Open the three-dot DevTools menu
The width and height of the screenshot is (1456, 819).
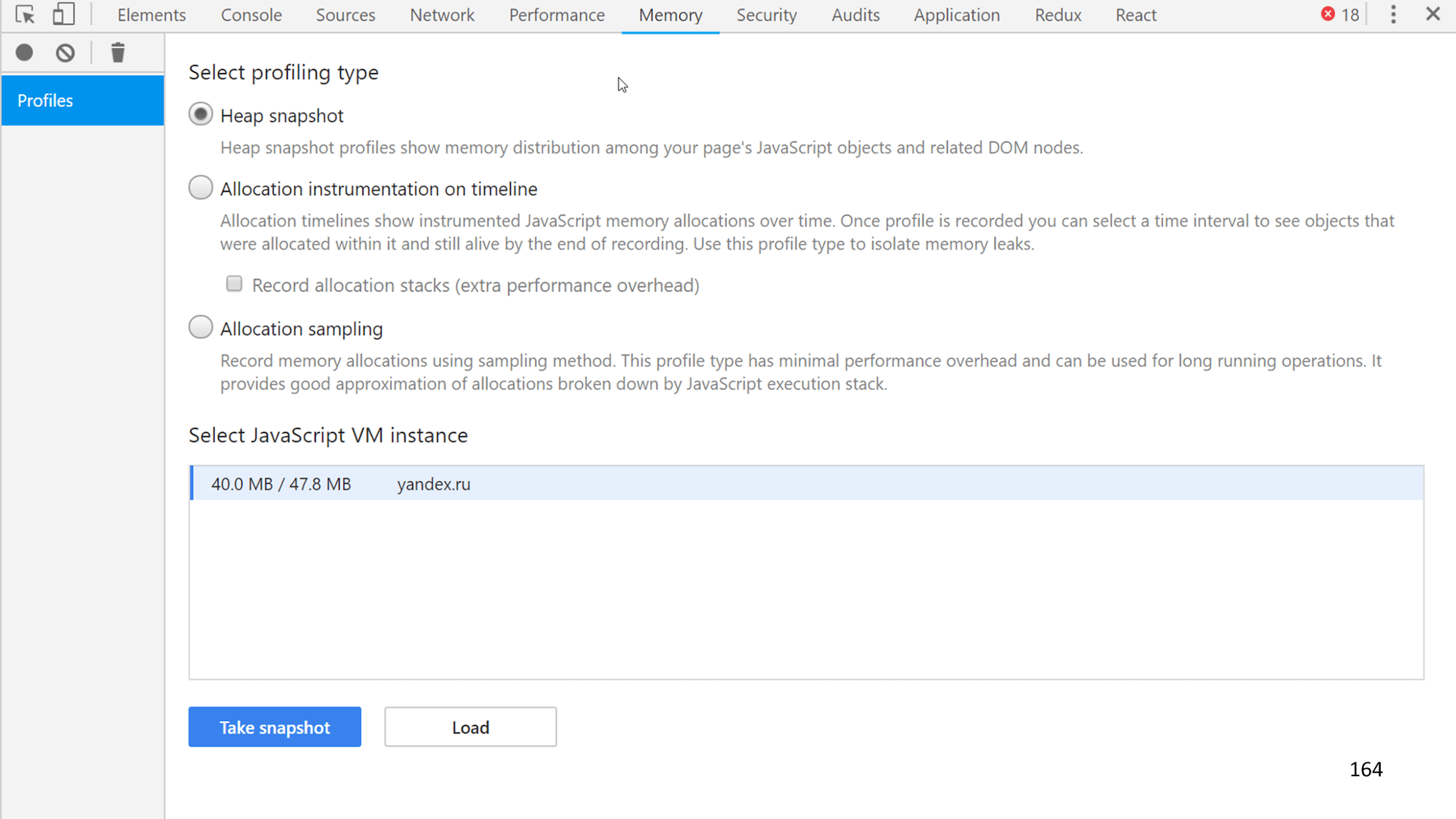pos(1393,14)
